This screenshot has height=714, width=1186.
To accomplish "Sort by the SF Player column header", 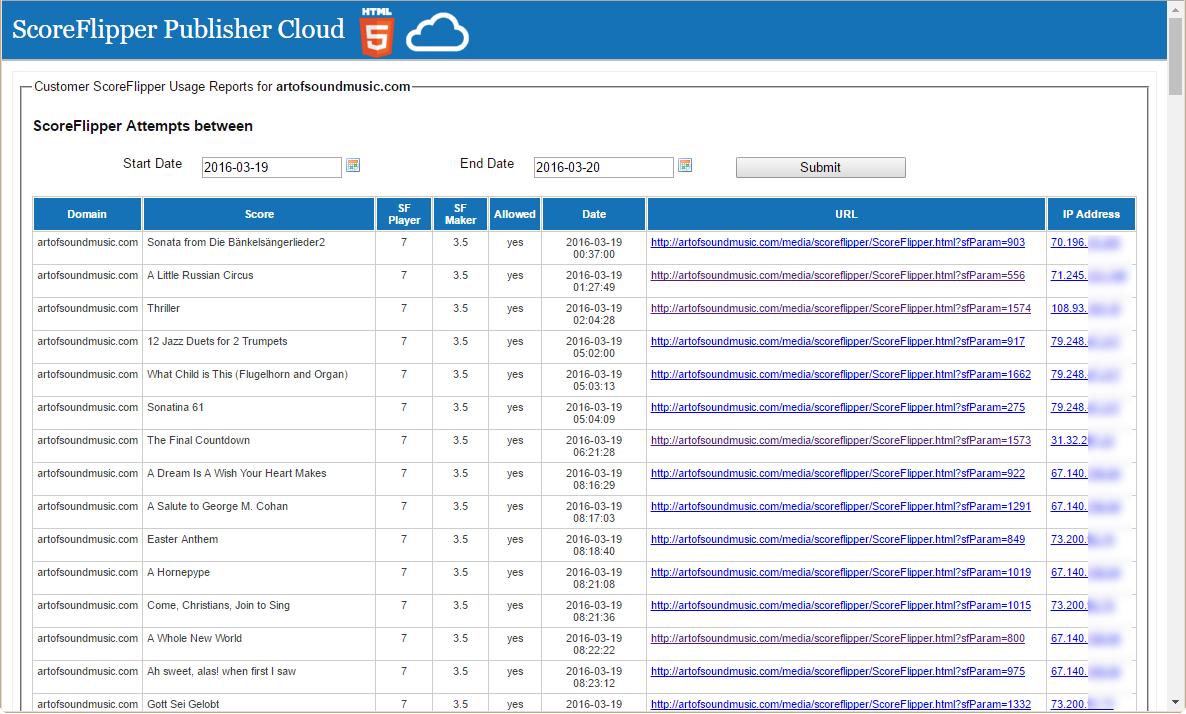I will (x=404, y=214).
